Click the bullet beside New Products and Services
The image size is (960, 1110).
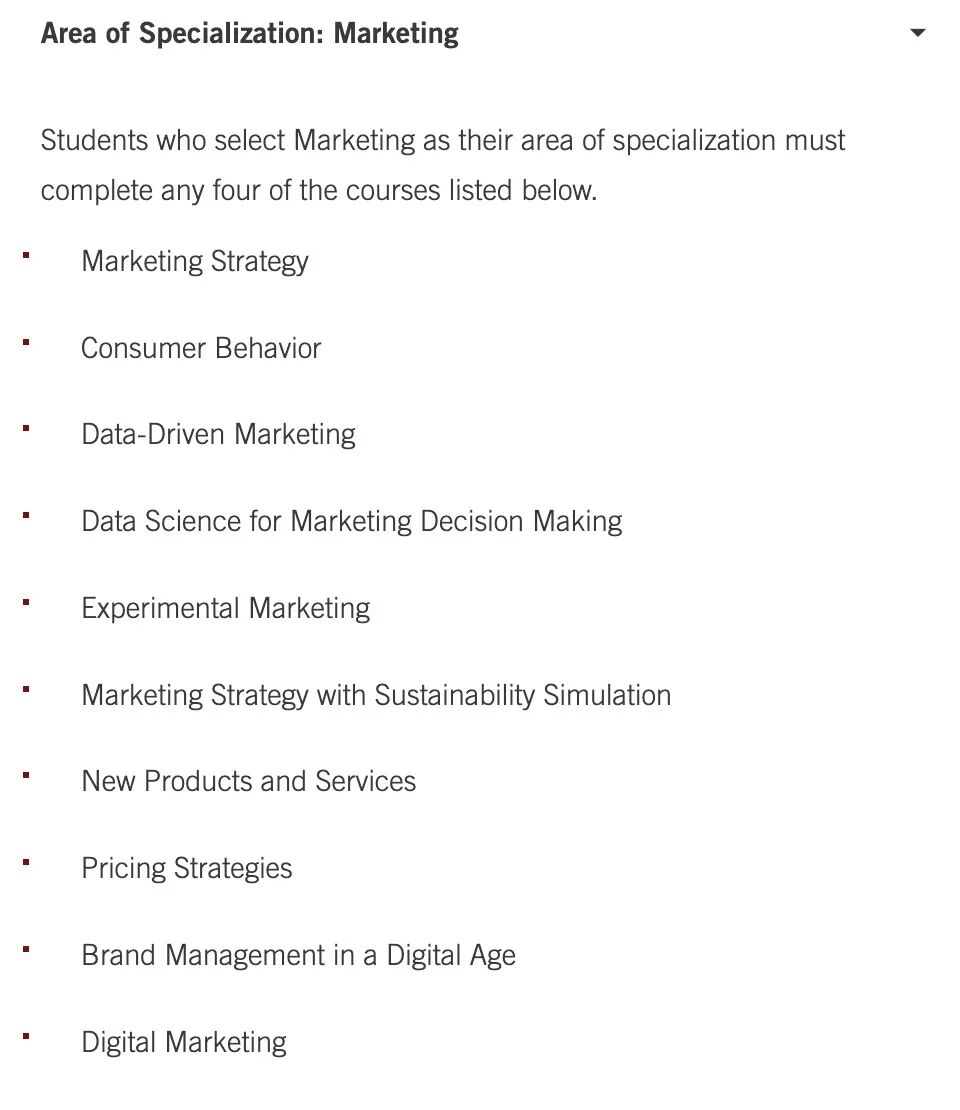pyautogui.click(x=26, y=775)
